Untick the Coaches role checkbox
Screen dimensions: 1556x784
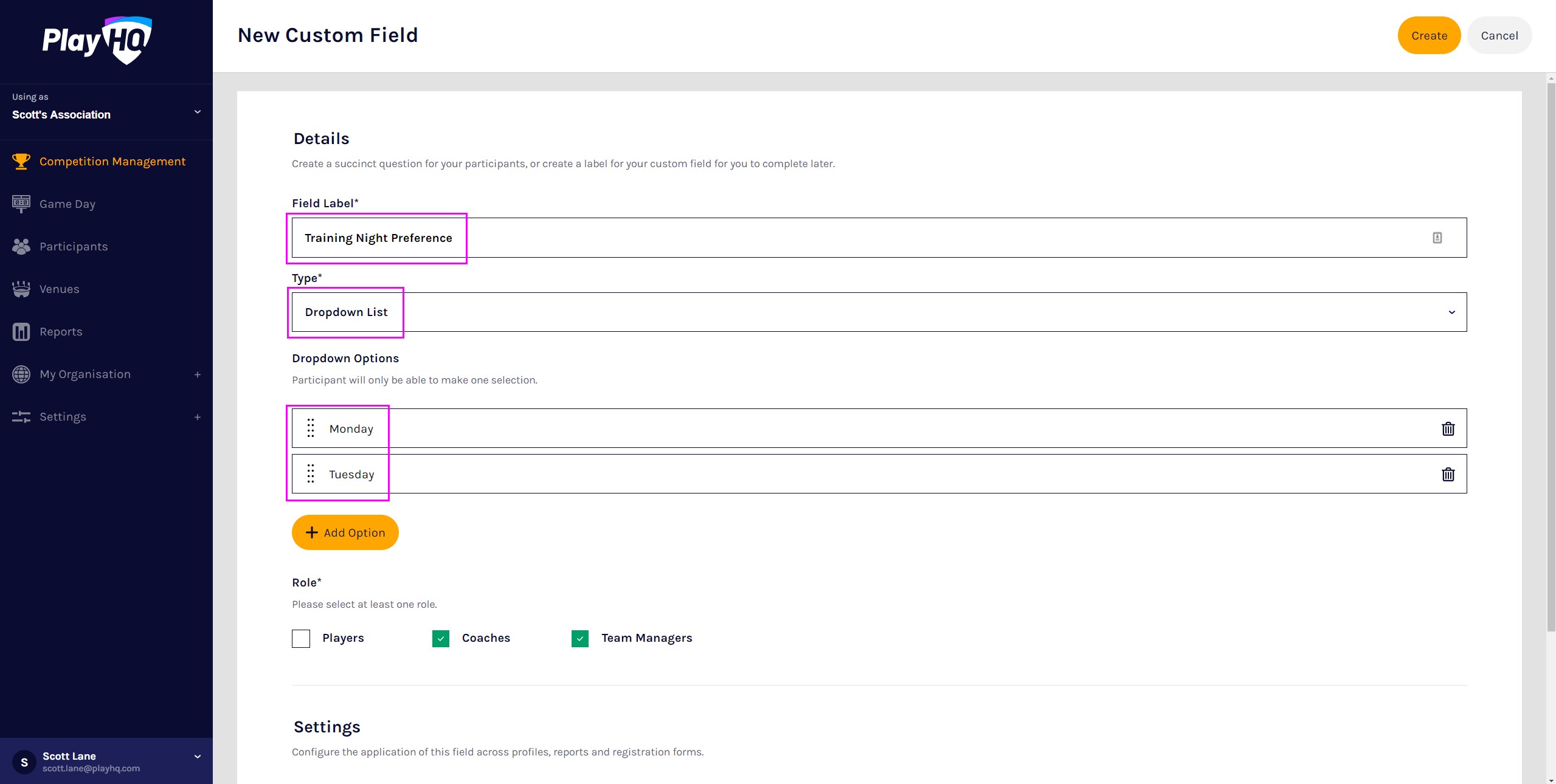click(x=441, y=638)
